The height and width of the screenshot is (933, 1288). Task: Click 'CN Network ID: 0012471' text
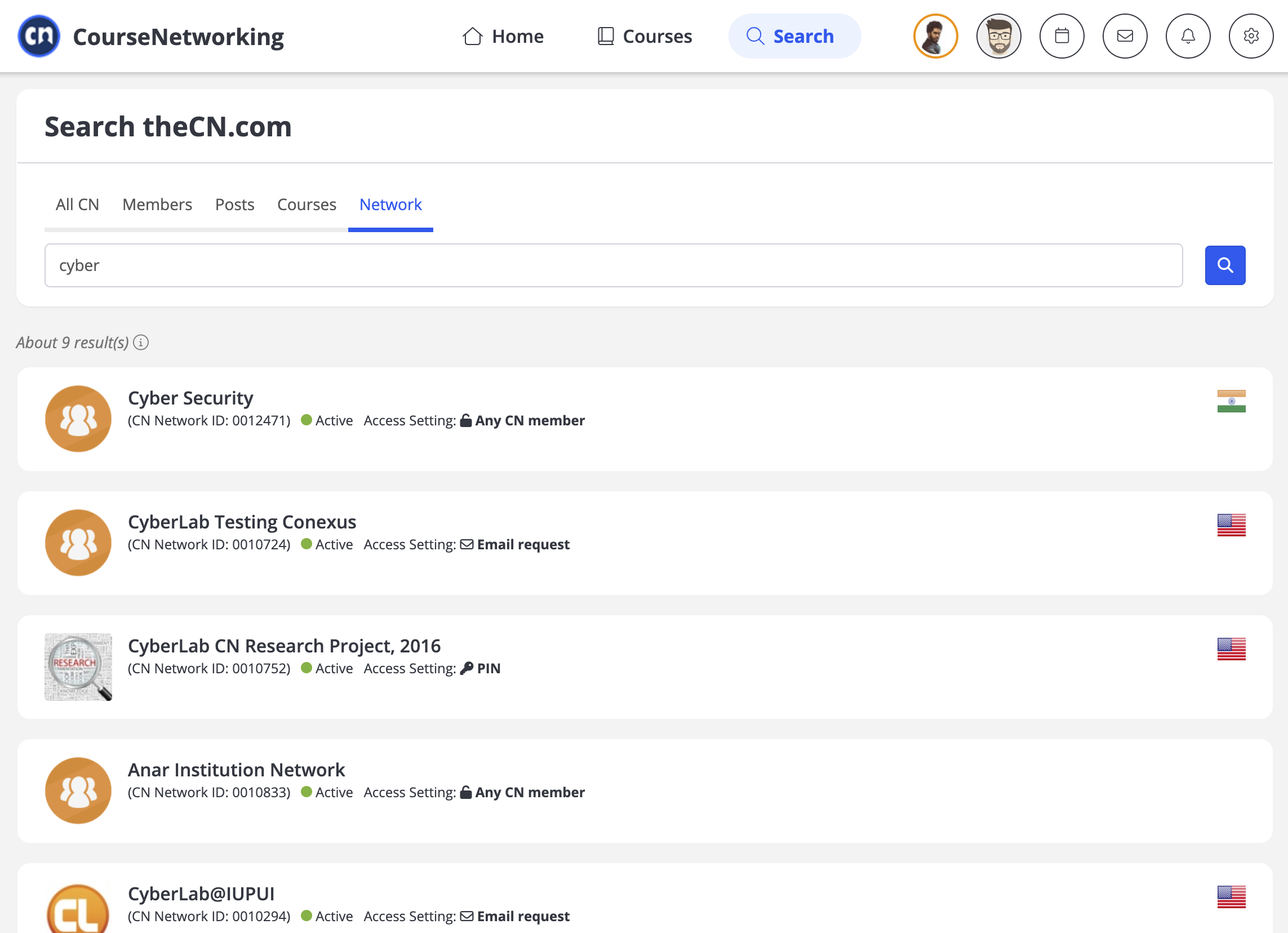[x=209, y=420]
